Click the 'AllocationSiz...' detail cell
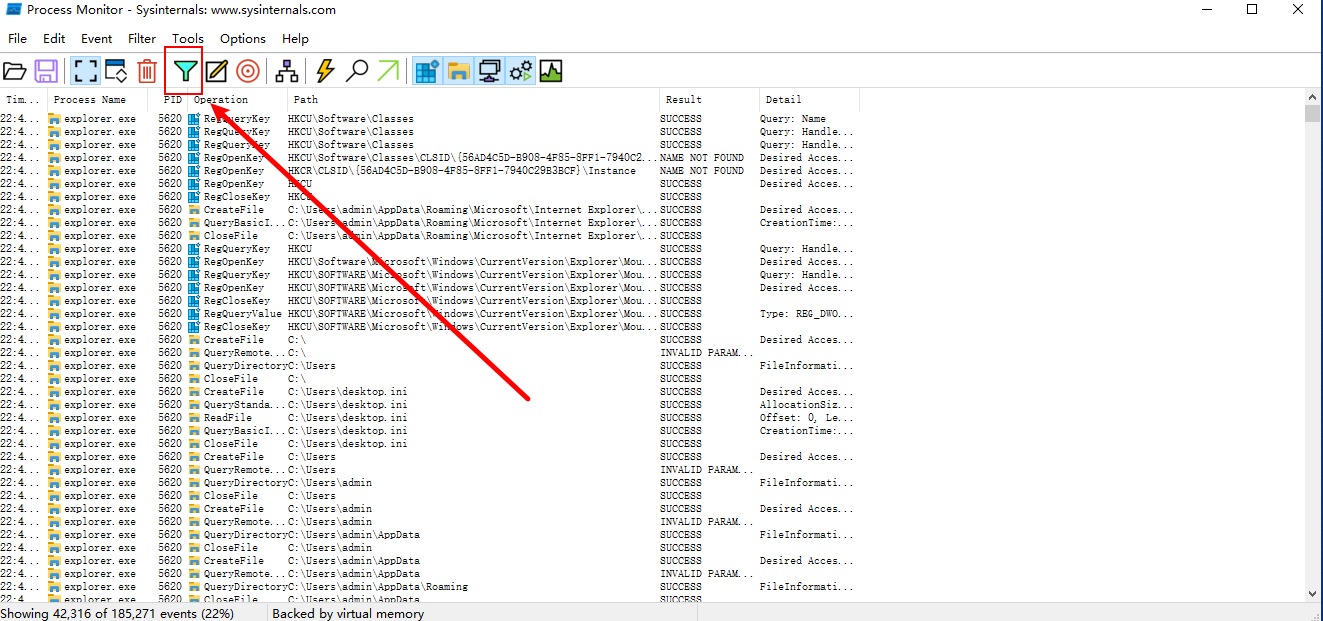 (806, 405)
